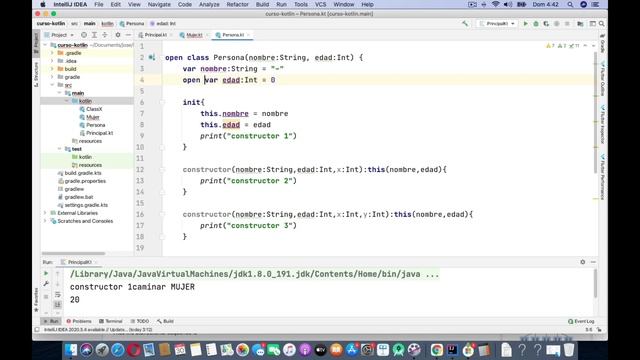Open the Refactor menu

[x=238, y=4]
